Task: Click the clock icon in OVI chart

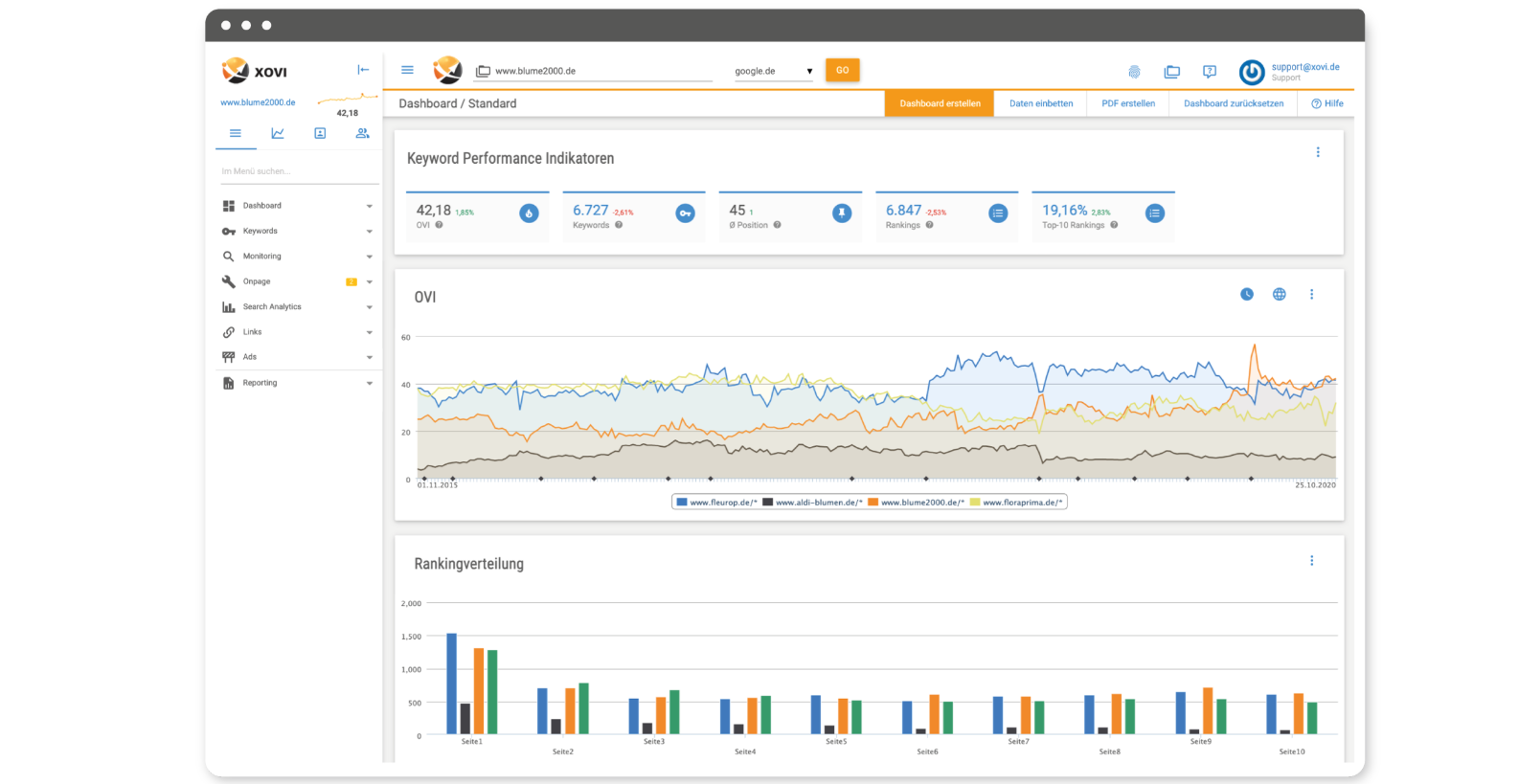Action: pos(1247,295)
